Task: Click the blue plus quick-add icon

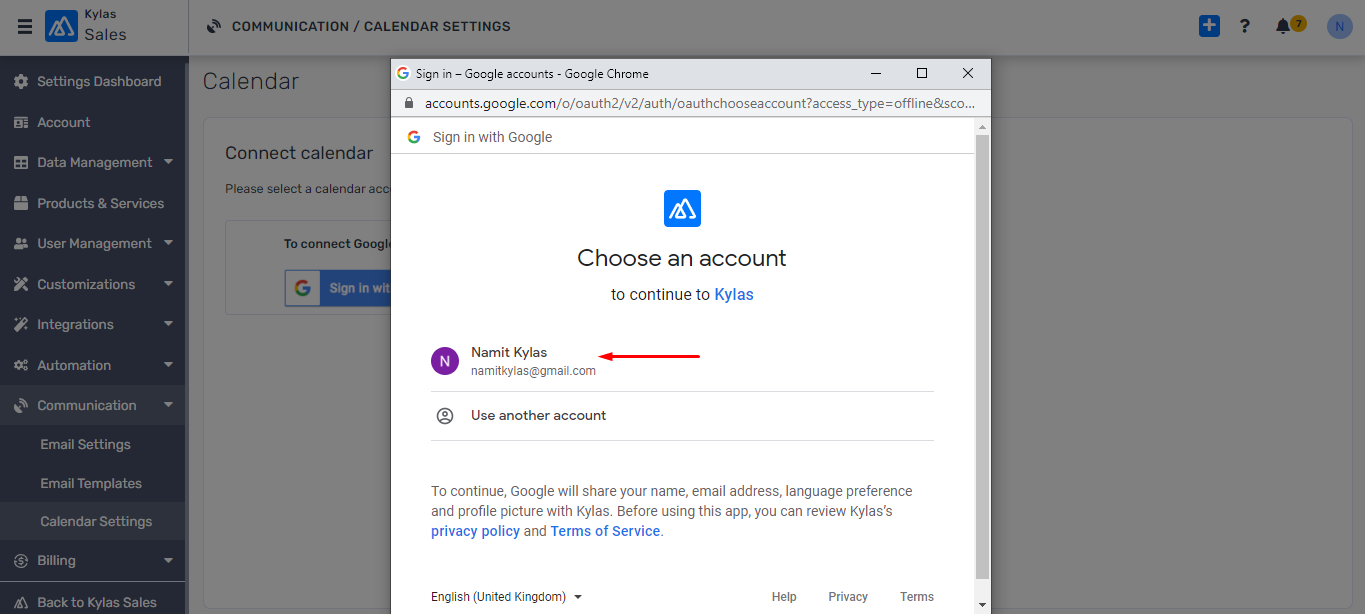Action: [x=1209, y=26]
